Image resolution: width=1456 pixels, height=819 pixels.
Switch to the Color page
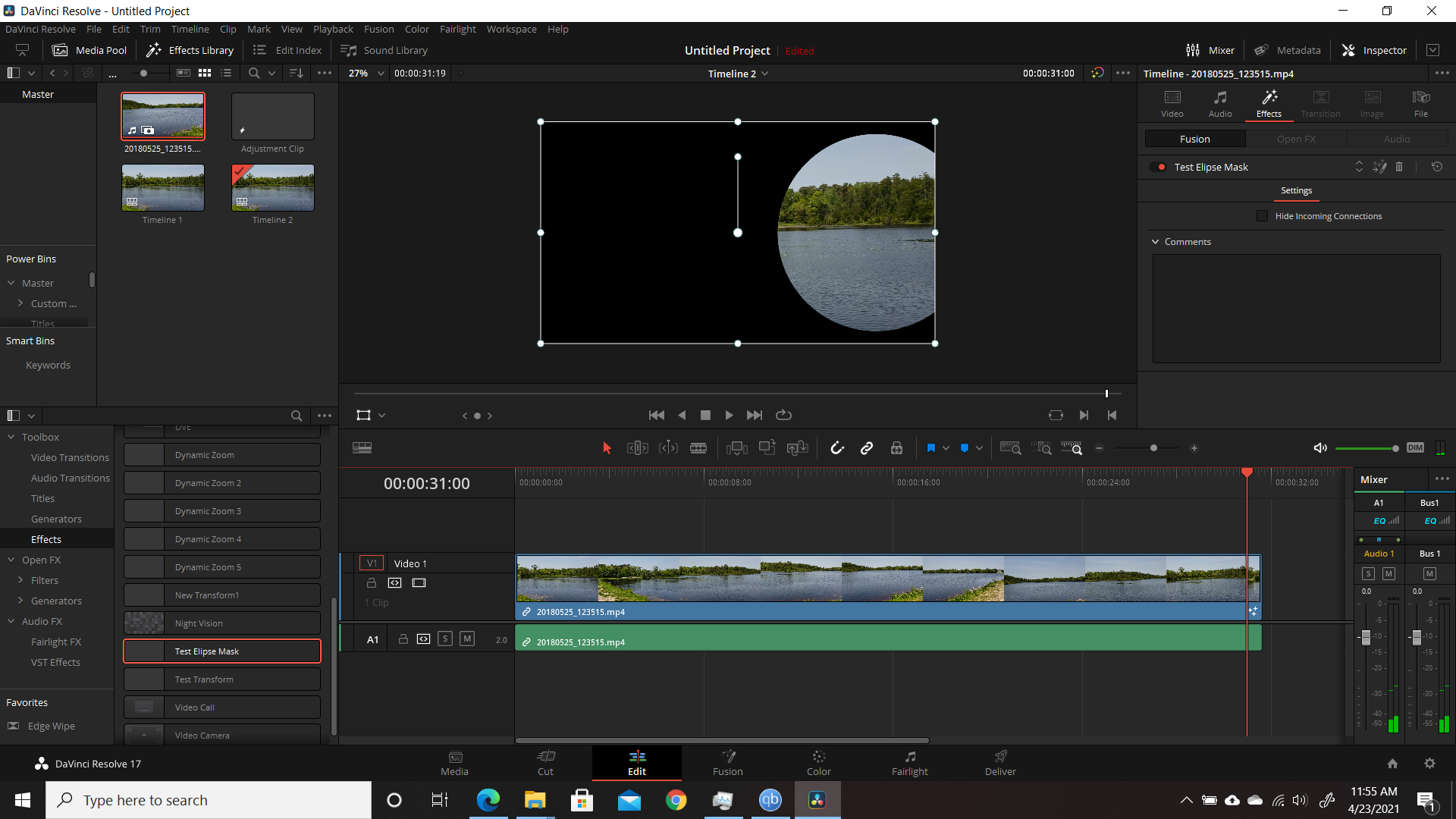coord(818,763)
